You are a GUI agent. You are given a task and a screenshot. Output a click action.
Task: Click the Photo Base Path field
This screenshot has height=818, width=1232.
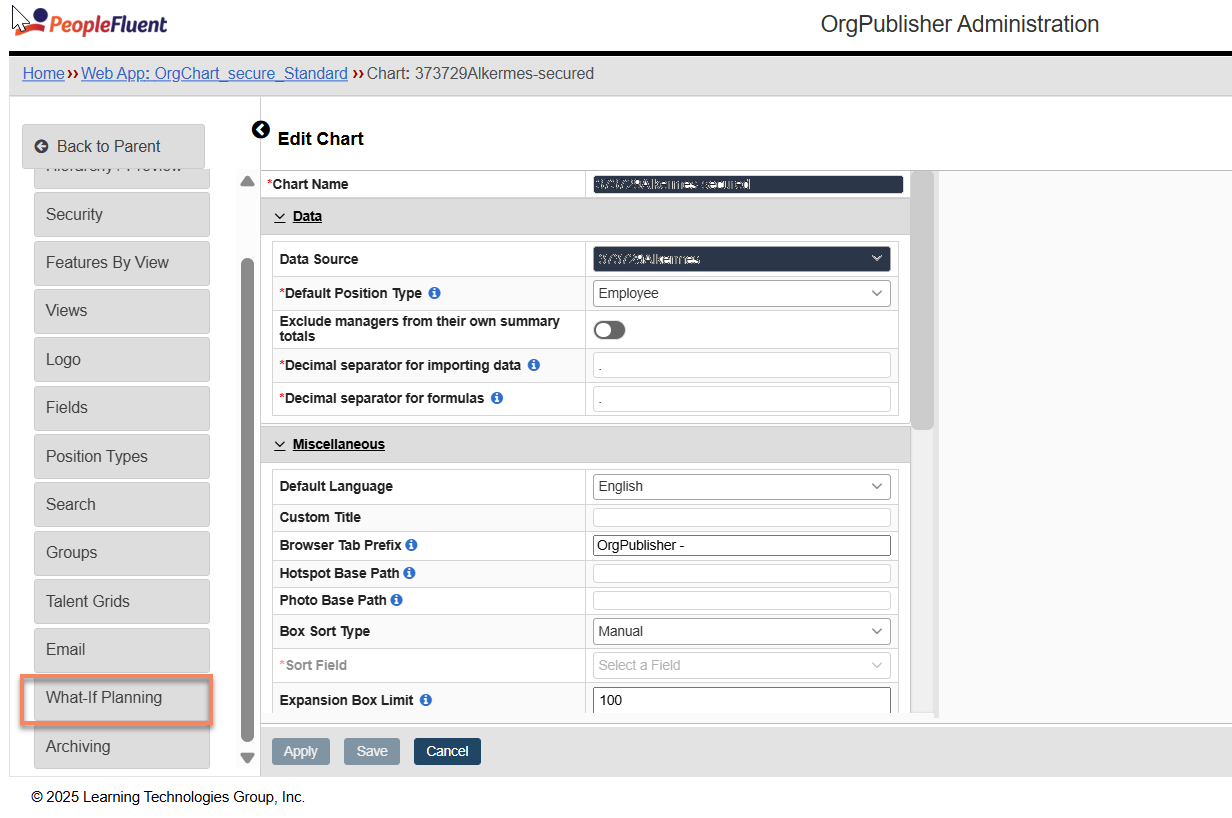[742, 600]
